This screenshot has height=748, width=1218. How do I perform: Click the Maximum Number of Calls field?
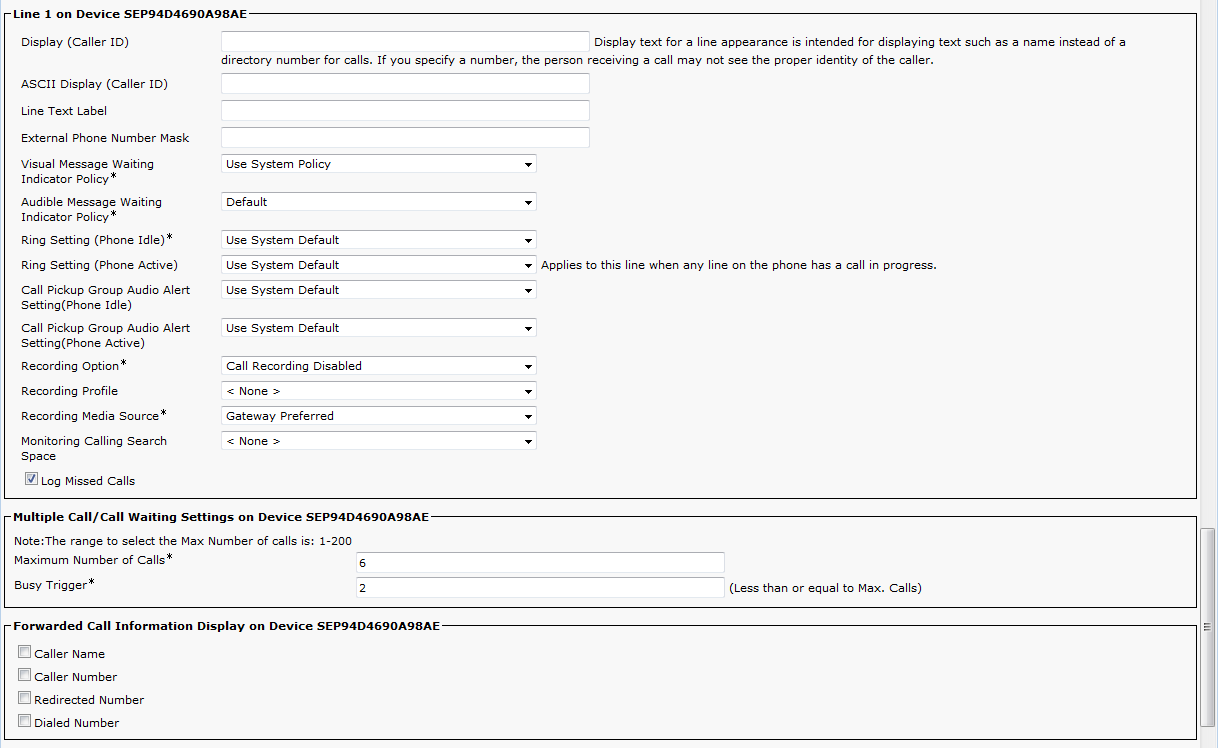(540, 563)
